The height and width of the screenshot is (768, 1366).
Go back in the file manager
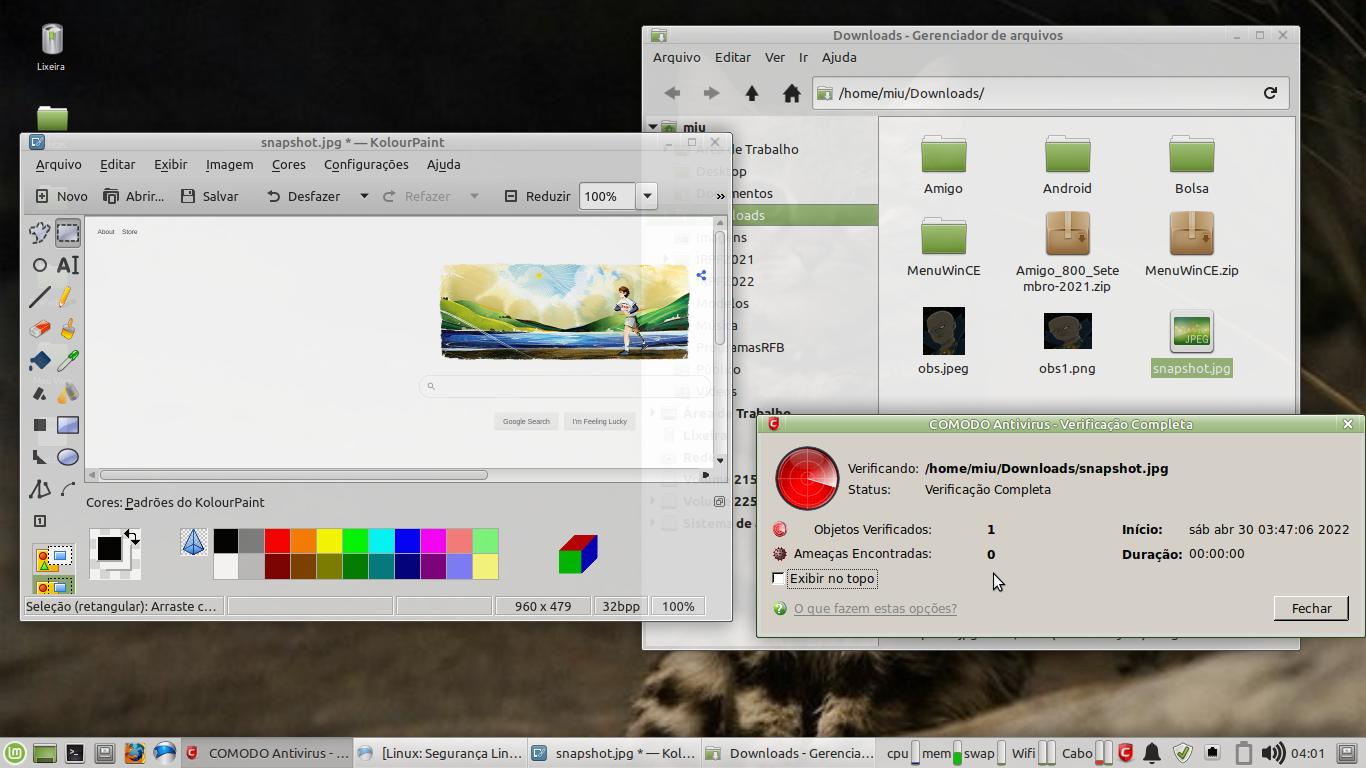(x=672, y=93)
